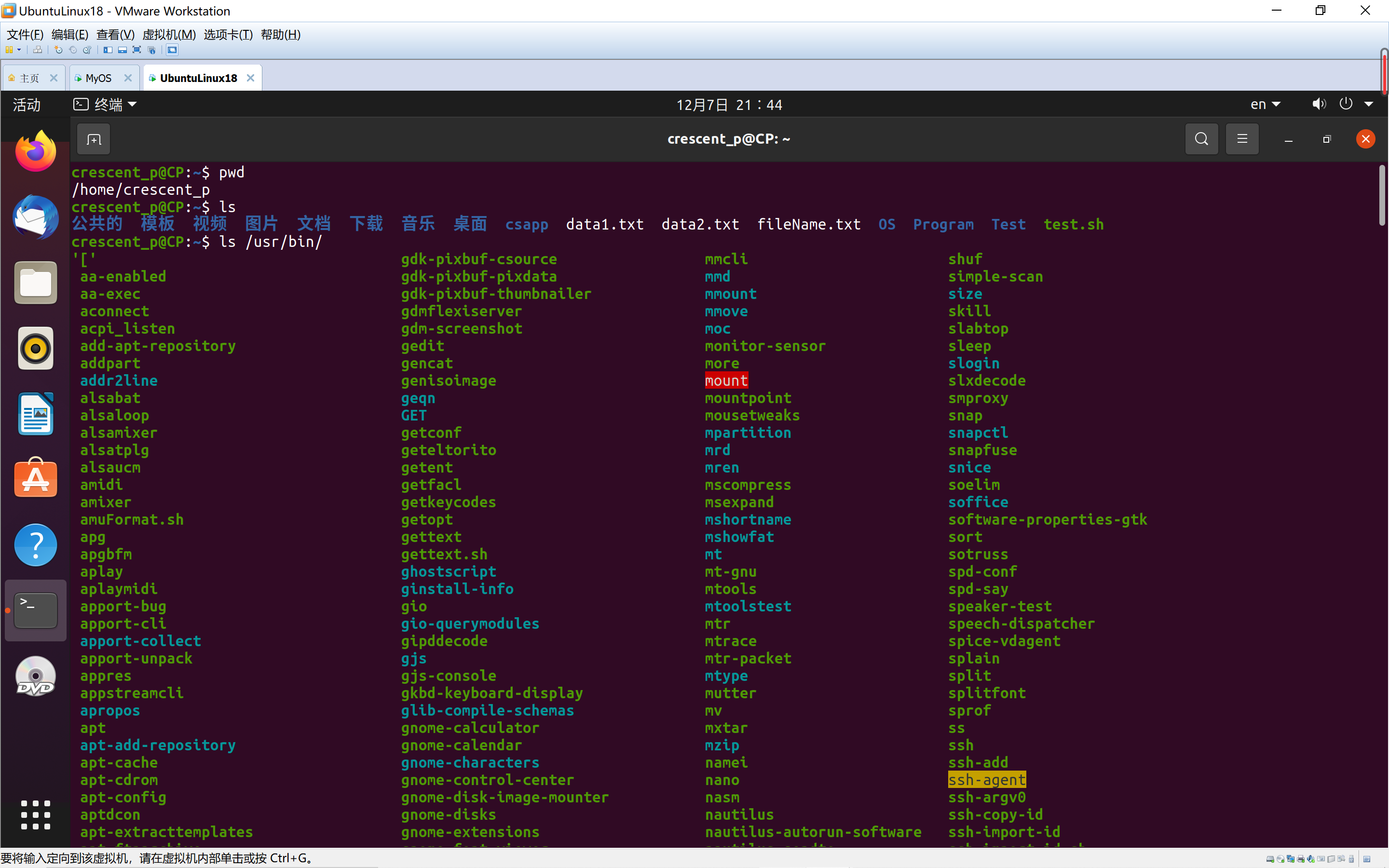1389x868 pixels.
Task: Open the terminal hamburger menu
Action: point(1242,139)
